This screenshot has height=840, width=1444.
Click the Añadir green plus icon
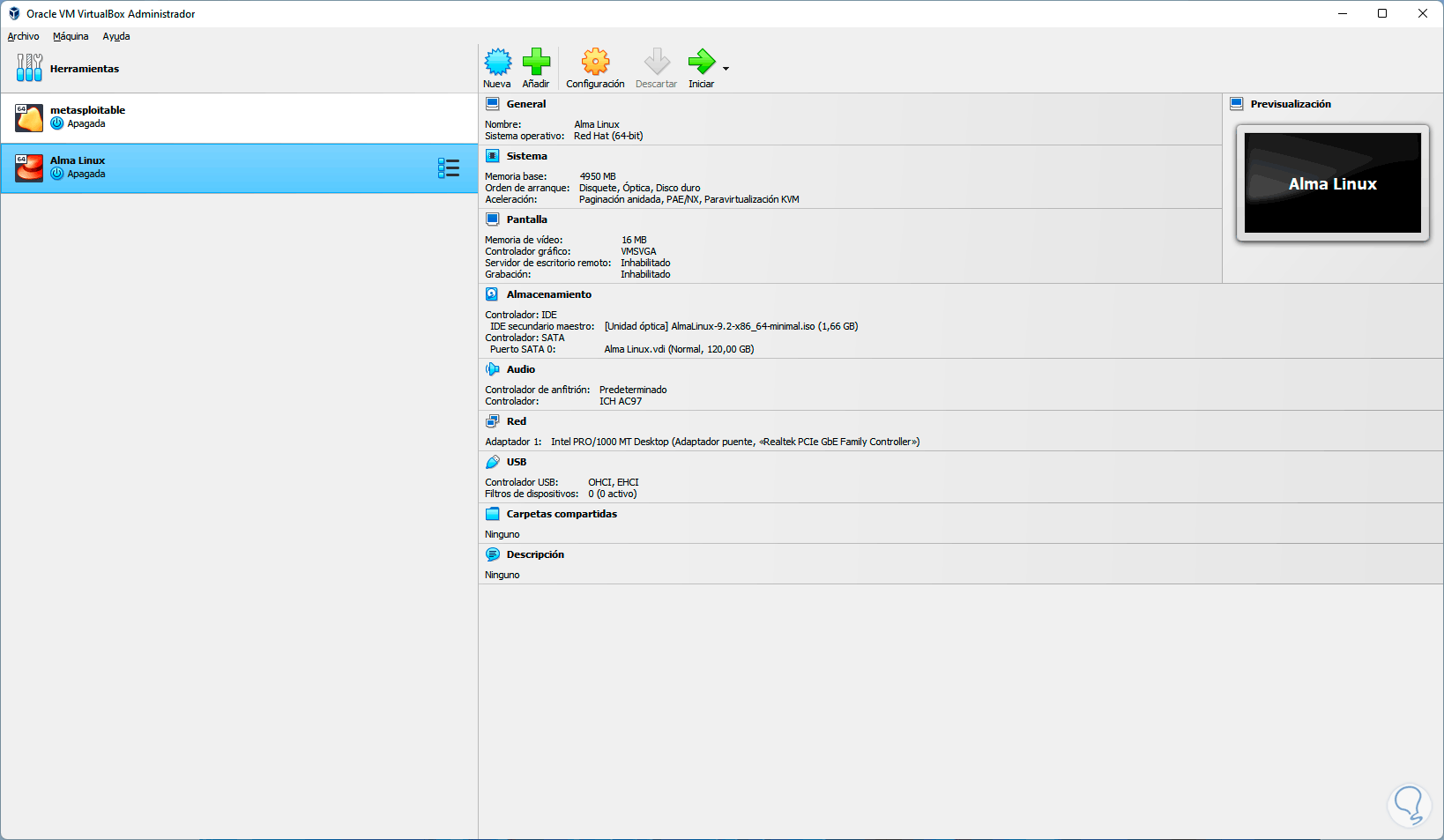[x=536, y=62]
